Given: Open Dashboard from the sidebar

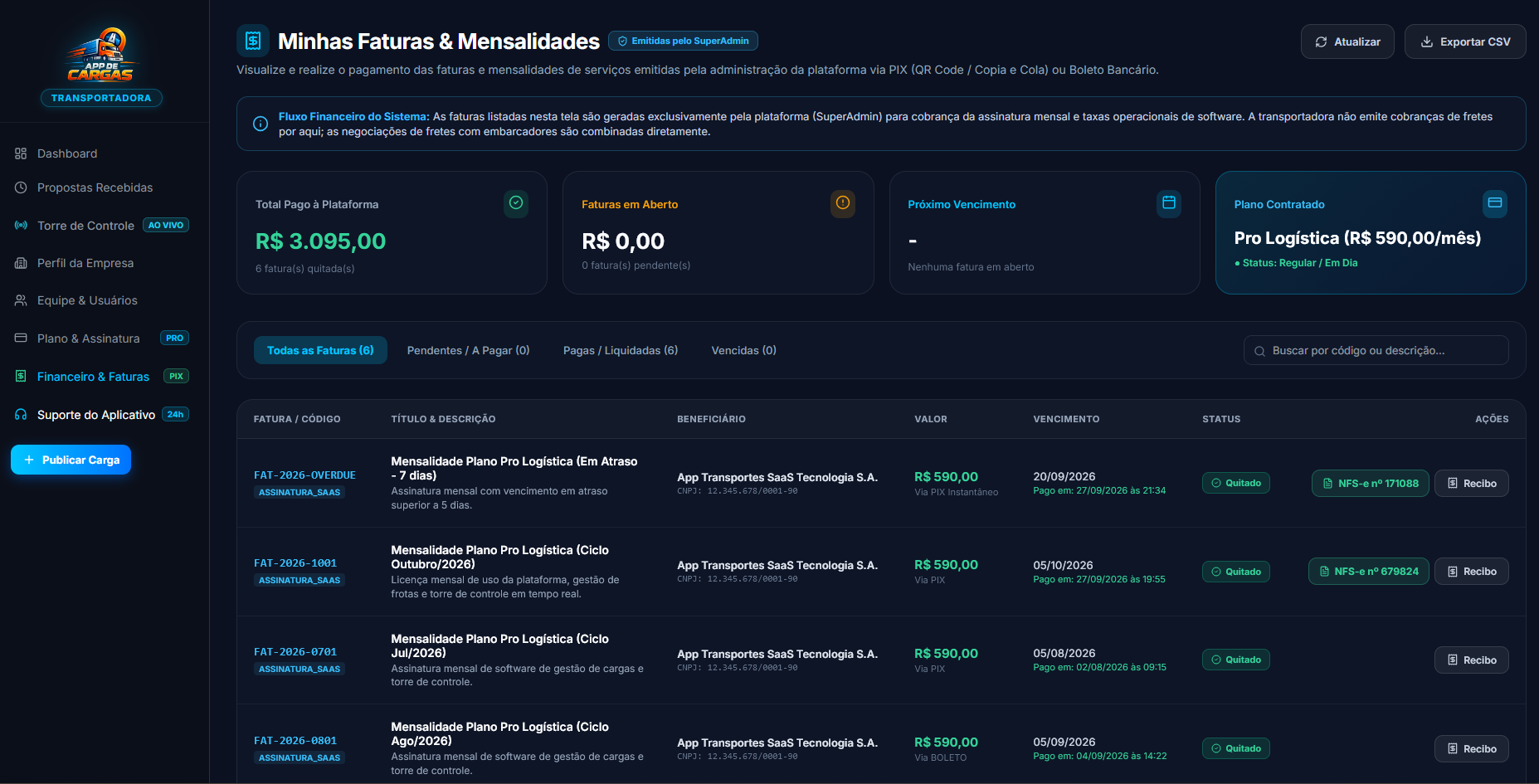Looking at the screenshot, I should [x=67, y=153].
